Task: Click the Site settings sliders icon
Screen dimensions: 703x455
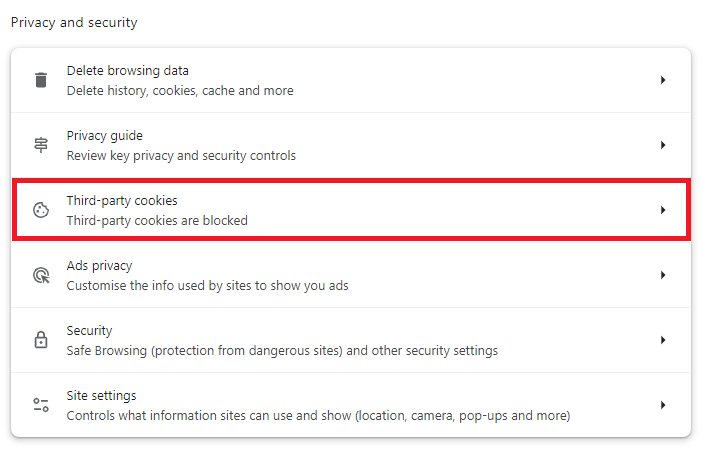Action: 41,405
